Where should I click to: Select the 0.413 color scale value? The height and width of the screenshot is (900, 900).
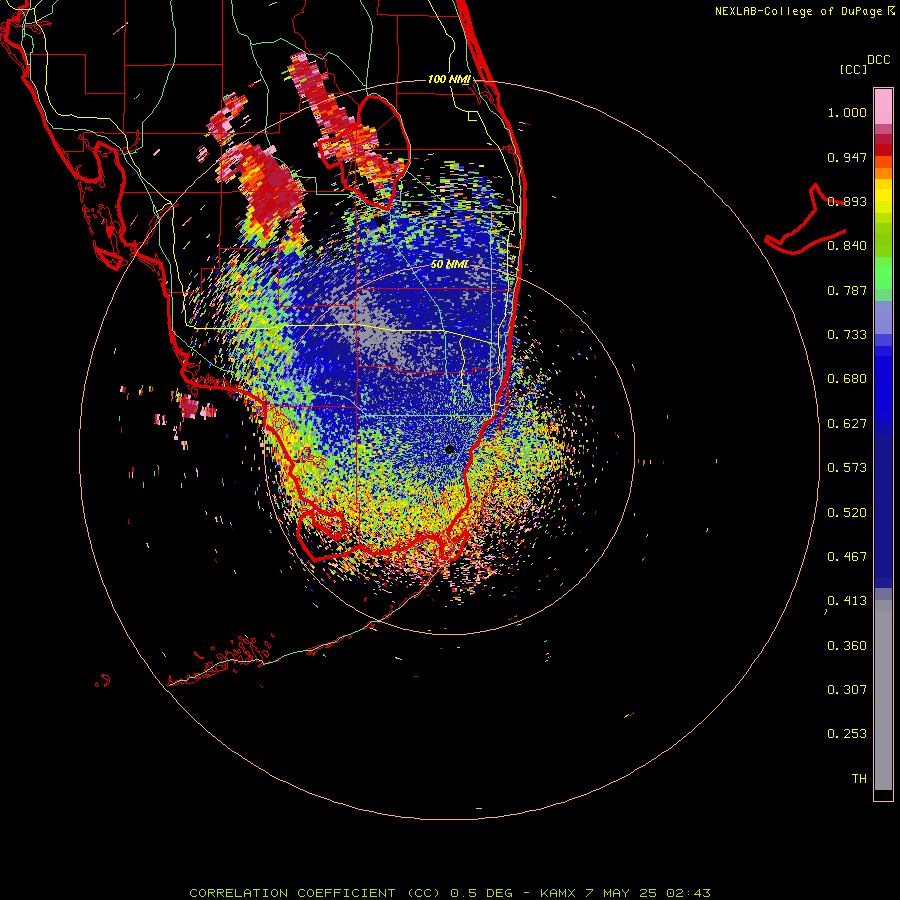(x=847, y=601)
